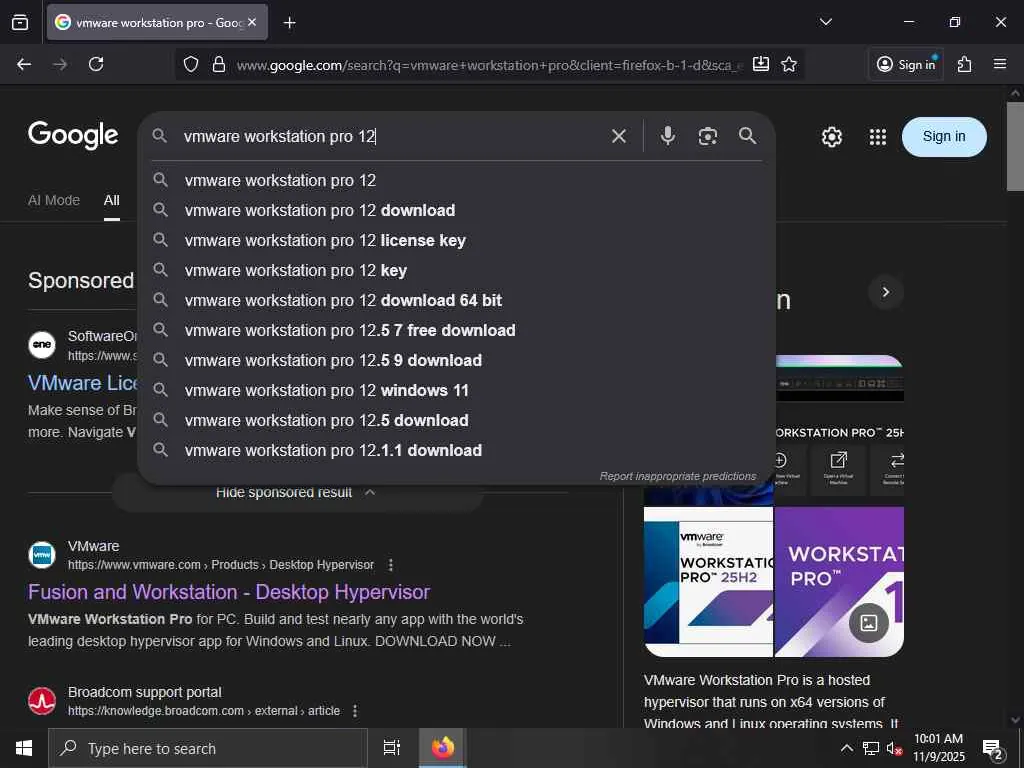Open muted volume tray icon
This screenshot has width=1024, height=768.
(x=894, y=748)
